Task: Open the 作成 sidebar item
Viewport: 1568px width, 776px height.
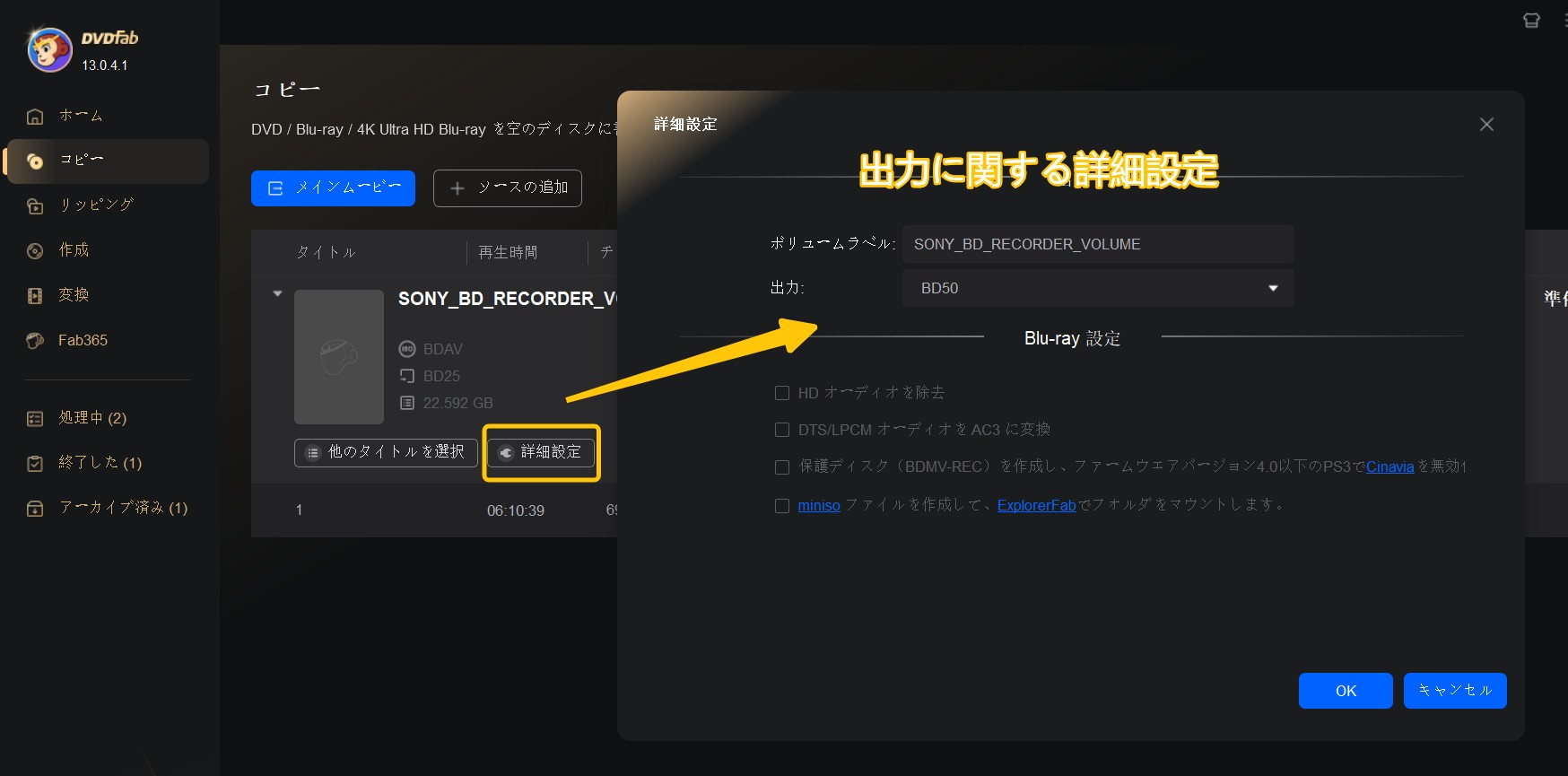Action: (x=108, y=250)
